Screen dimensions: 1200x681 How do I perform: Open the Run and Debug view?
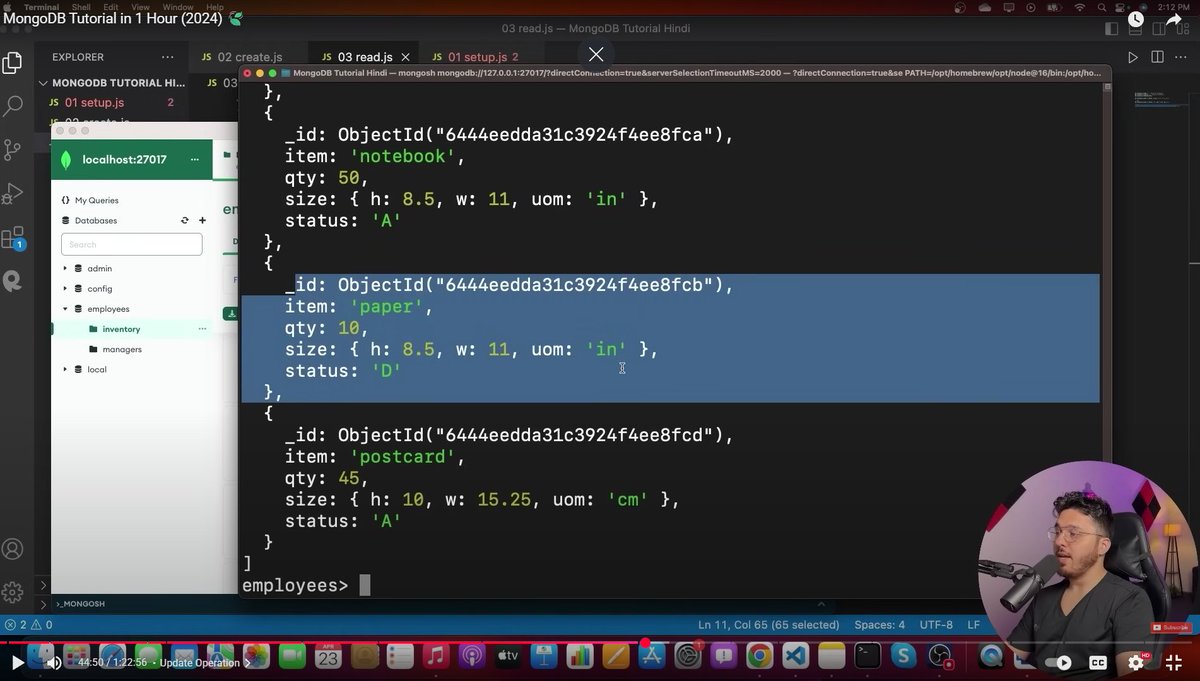12,193
